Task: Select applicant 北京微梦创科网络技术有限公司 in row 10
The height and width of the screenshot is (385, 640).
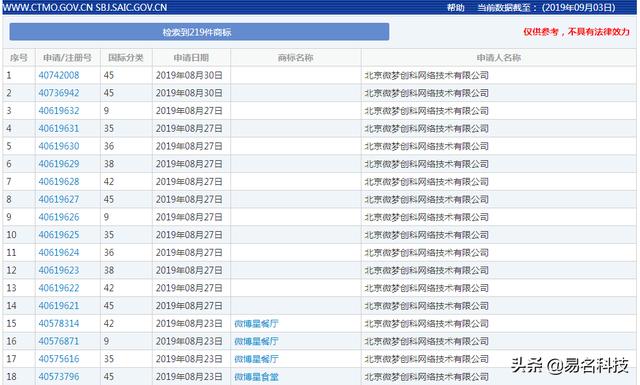Action: click(427, 235)
